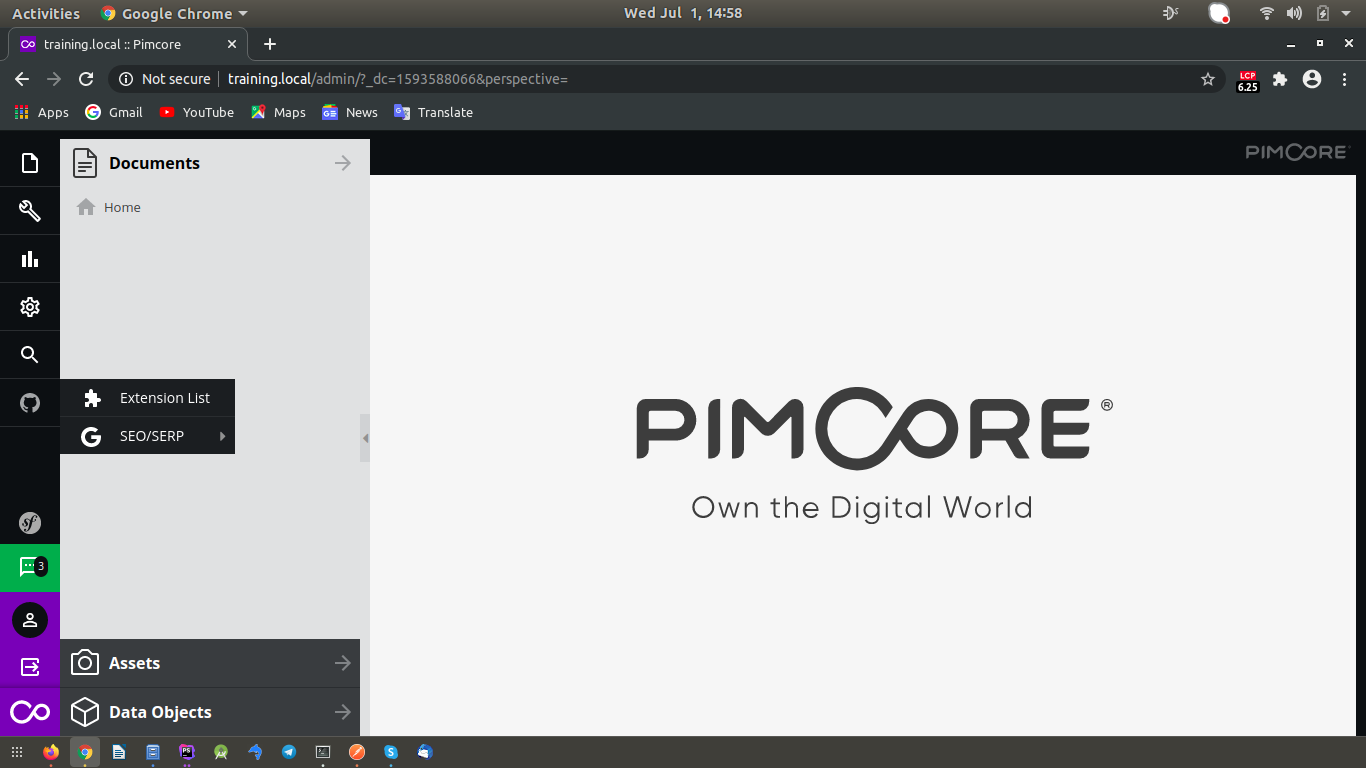Open the Settings gear menu
The image size is (1366, 768).
30,307
